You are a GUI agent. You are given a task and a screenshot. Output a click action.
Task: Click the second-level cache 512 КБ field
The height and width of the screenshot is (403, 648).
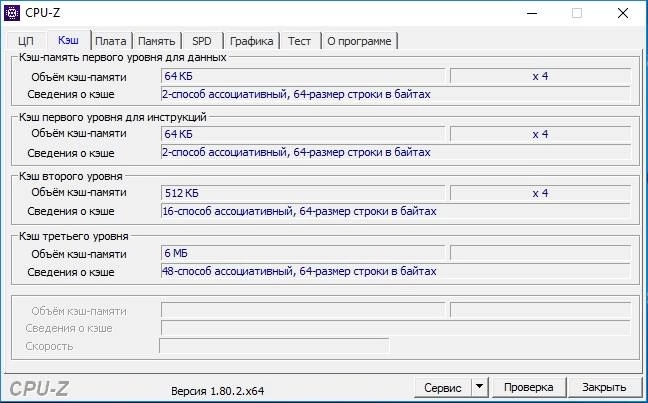(x=303, y=193)
